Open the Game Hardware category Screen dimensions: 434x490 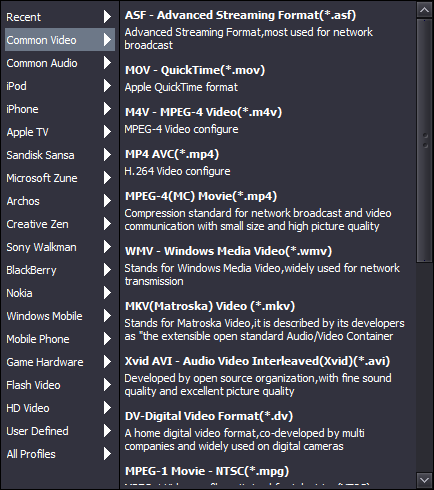click(x=60, y=362)
